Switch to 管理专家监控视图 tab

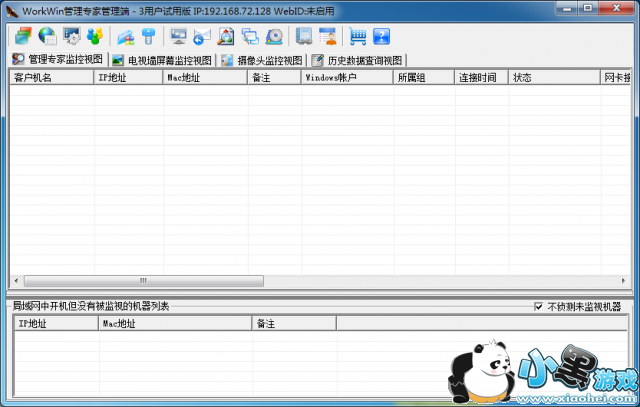coord(58,59)
